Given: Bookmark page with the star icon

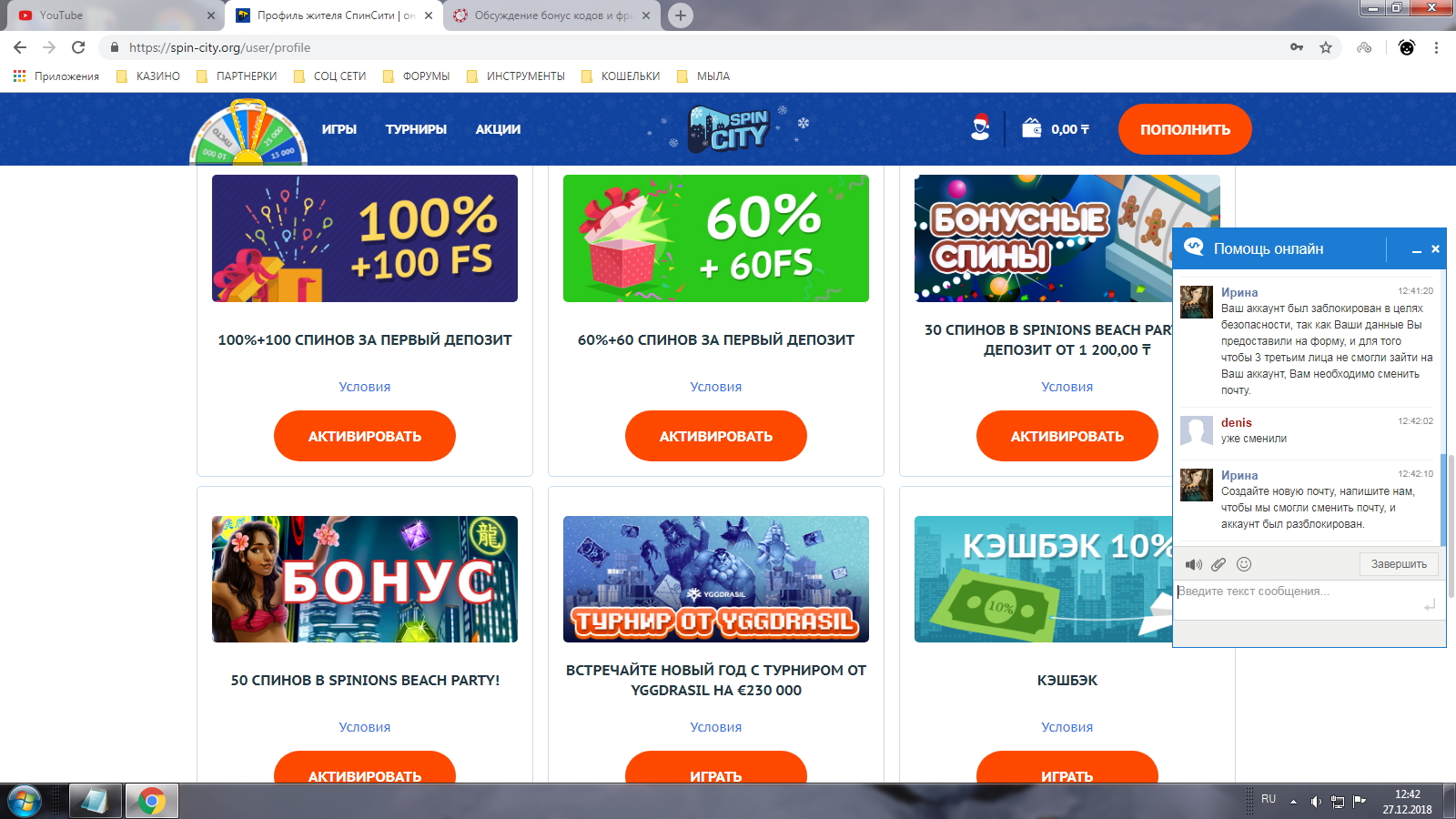Looking at the screenshot, I should pos(1326,47).
